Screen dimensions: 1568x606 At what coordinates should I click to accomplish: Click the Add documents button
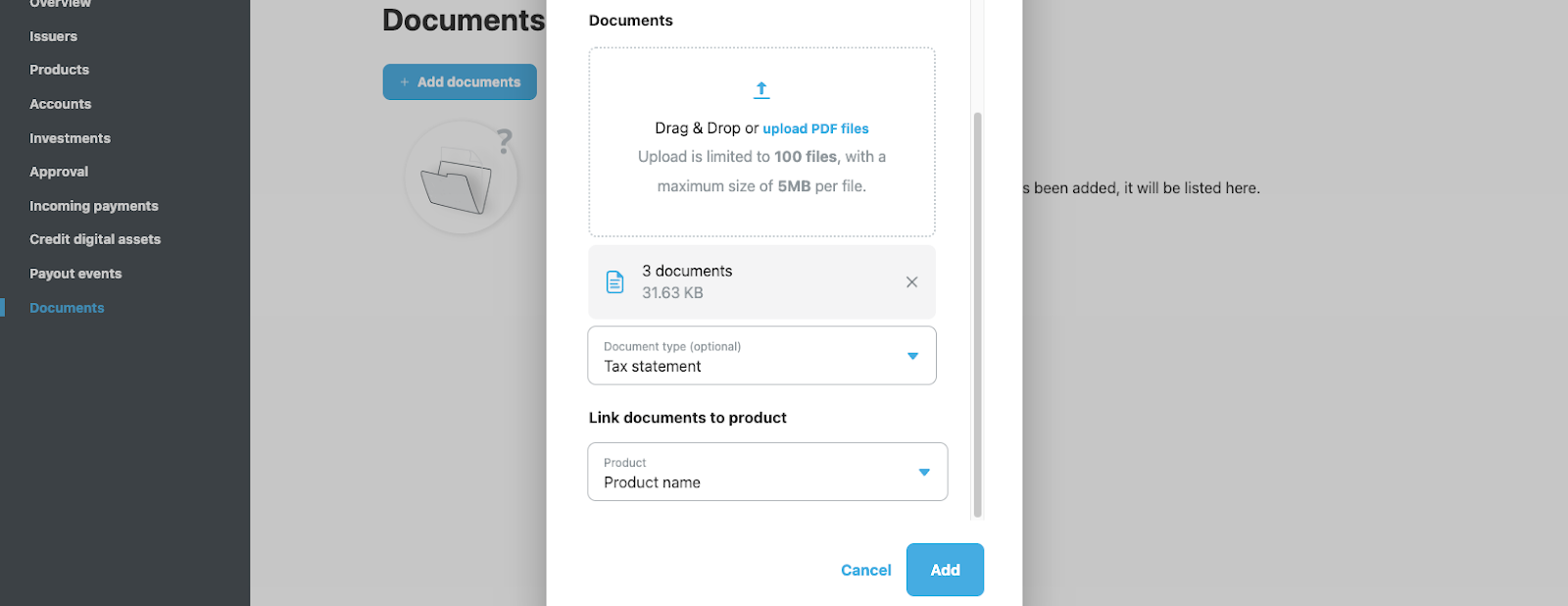tap(460, 82)
